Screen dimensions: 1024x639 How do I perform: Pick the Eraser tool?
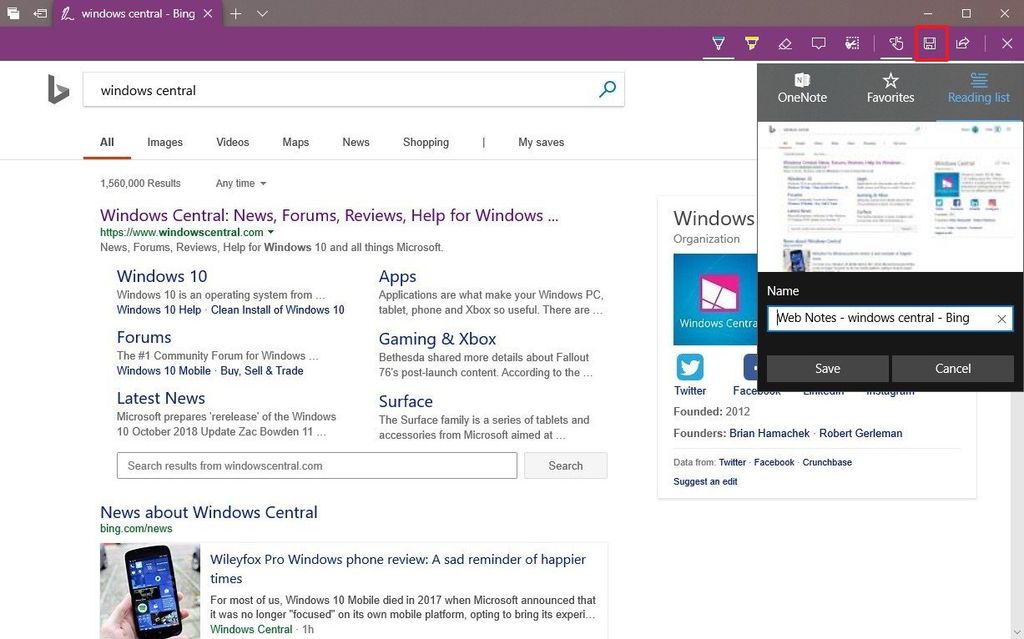point(785,43)
